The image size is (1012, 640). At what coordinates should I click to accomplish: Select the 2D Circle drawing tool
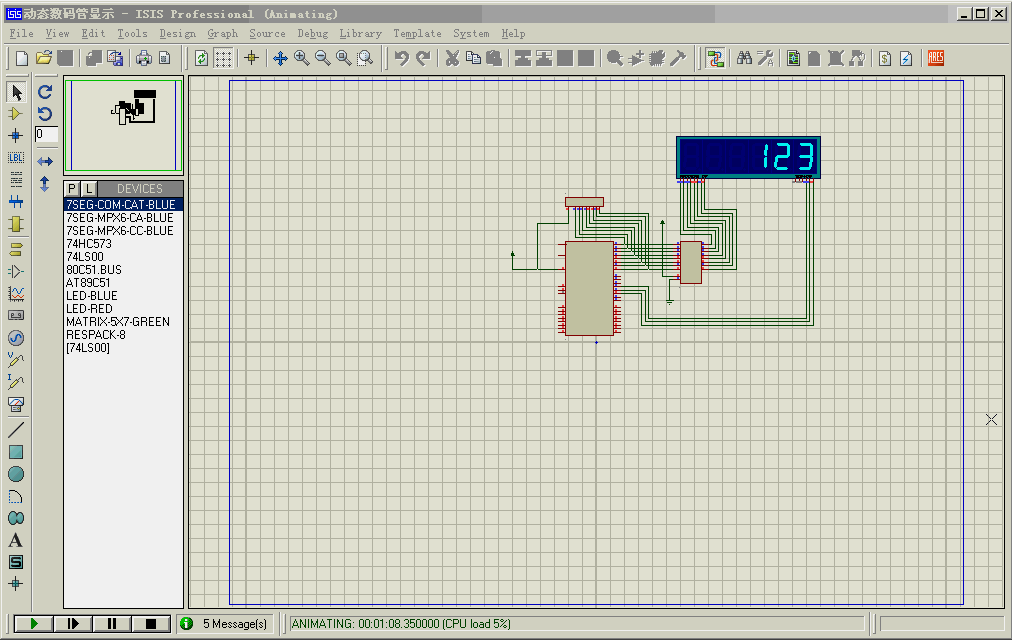(x=16, y=474)
